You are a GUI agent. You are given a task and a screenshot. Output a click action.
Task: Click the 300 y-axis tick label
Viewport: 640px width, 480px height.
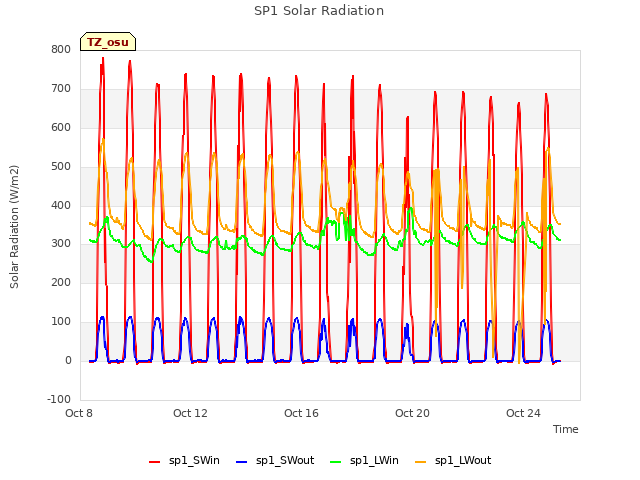(x=61, y=244)
